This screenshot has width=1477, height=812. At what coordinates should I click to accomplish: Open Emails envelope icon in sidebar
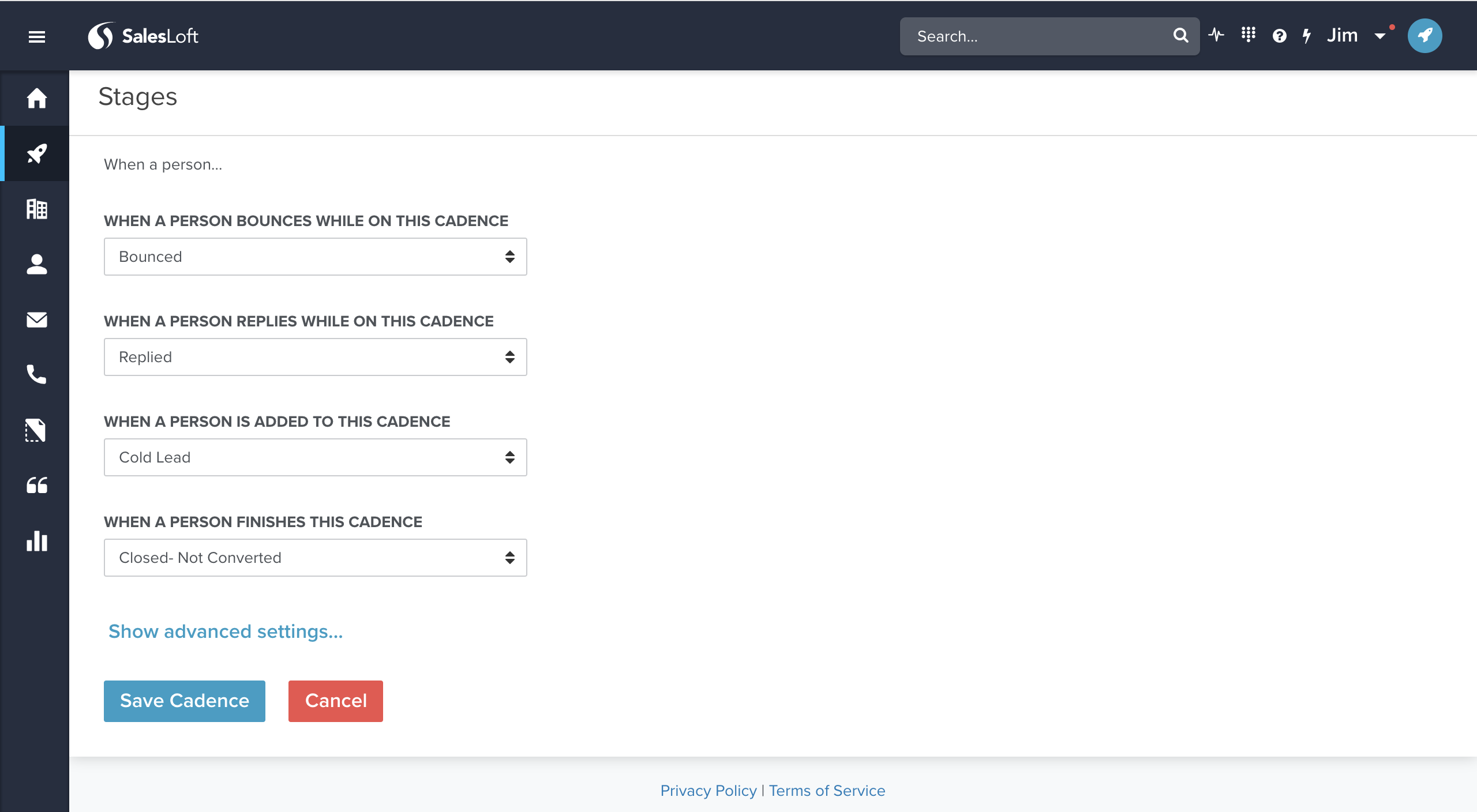(37, 319)
